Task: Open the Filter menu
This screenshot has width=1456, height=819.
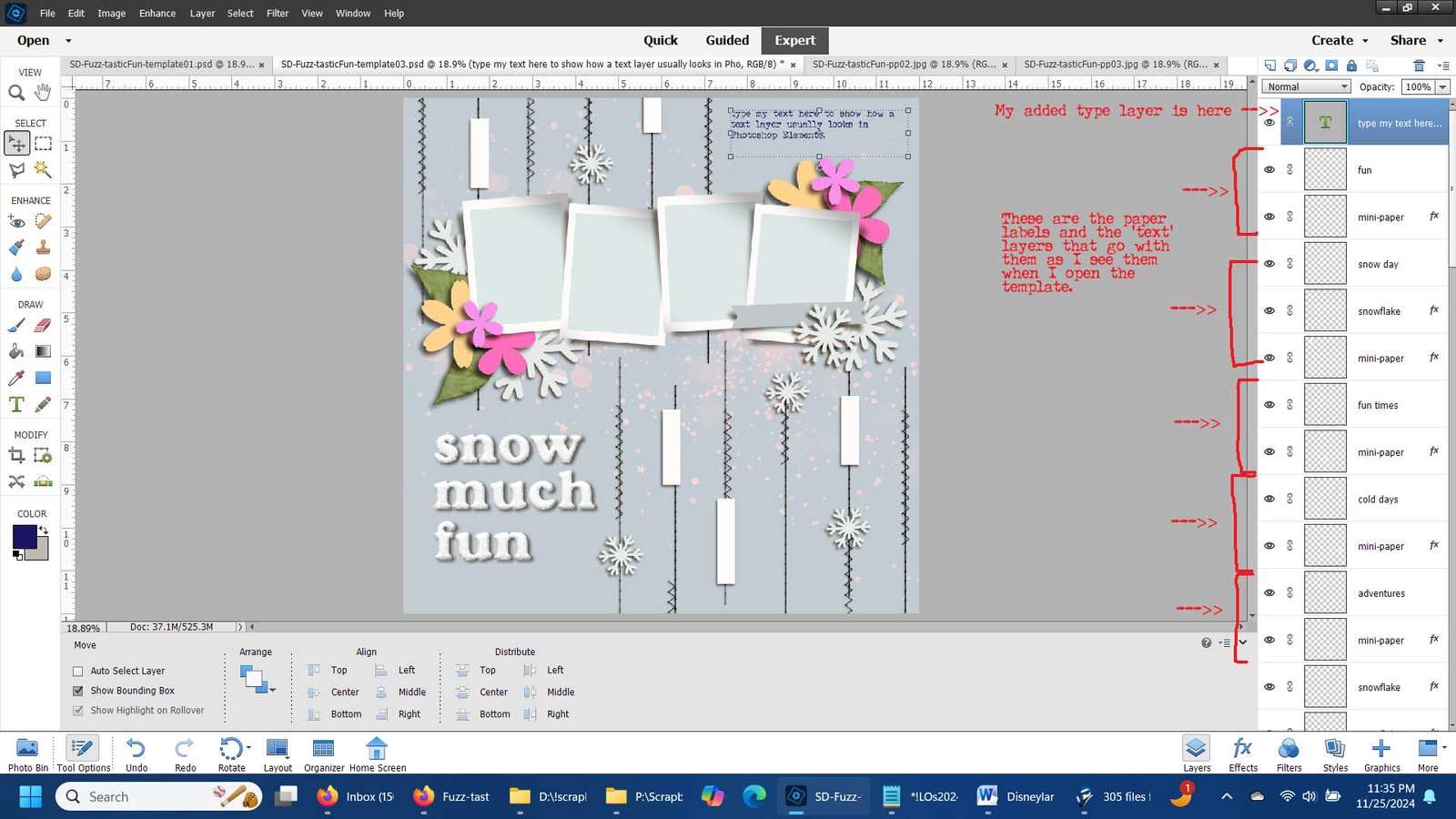Action: (277, 13)
